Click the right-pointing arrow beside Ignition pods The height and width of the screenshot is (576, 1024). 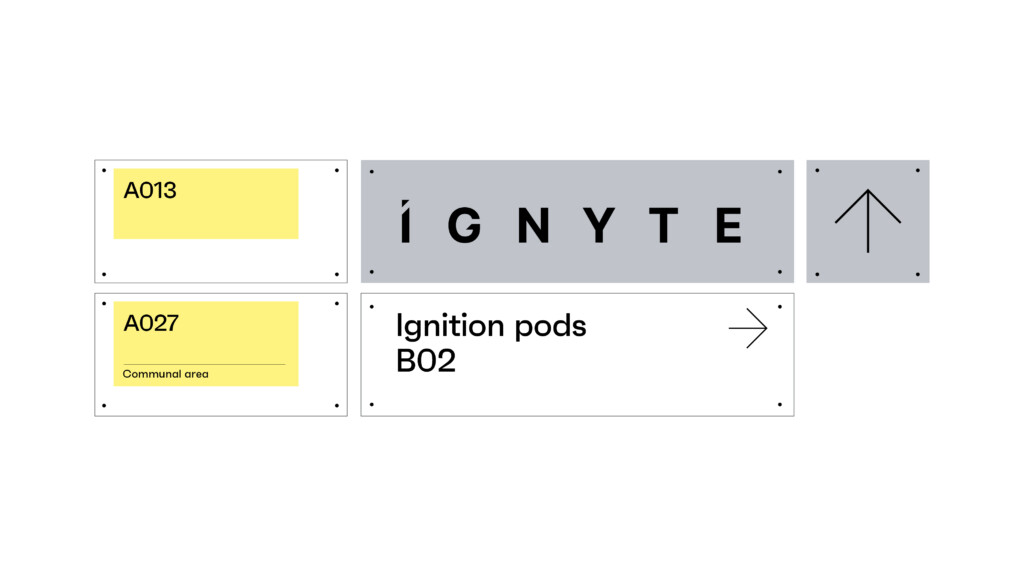748,328
